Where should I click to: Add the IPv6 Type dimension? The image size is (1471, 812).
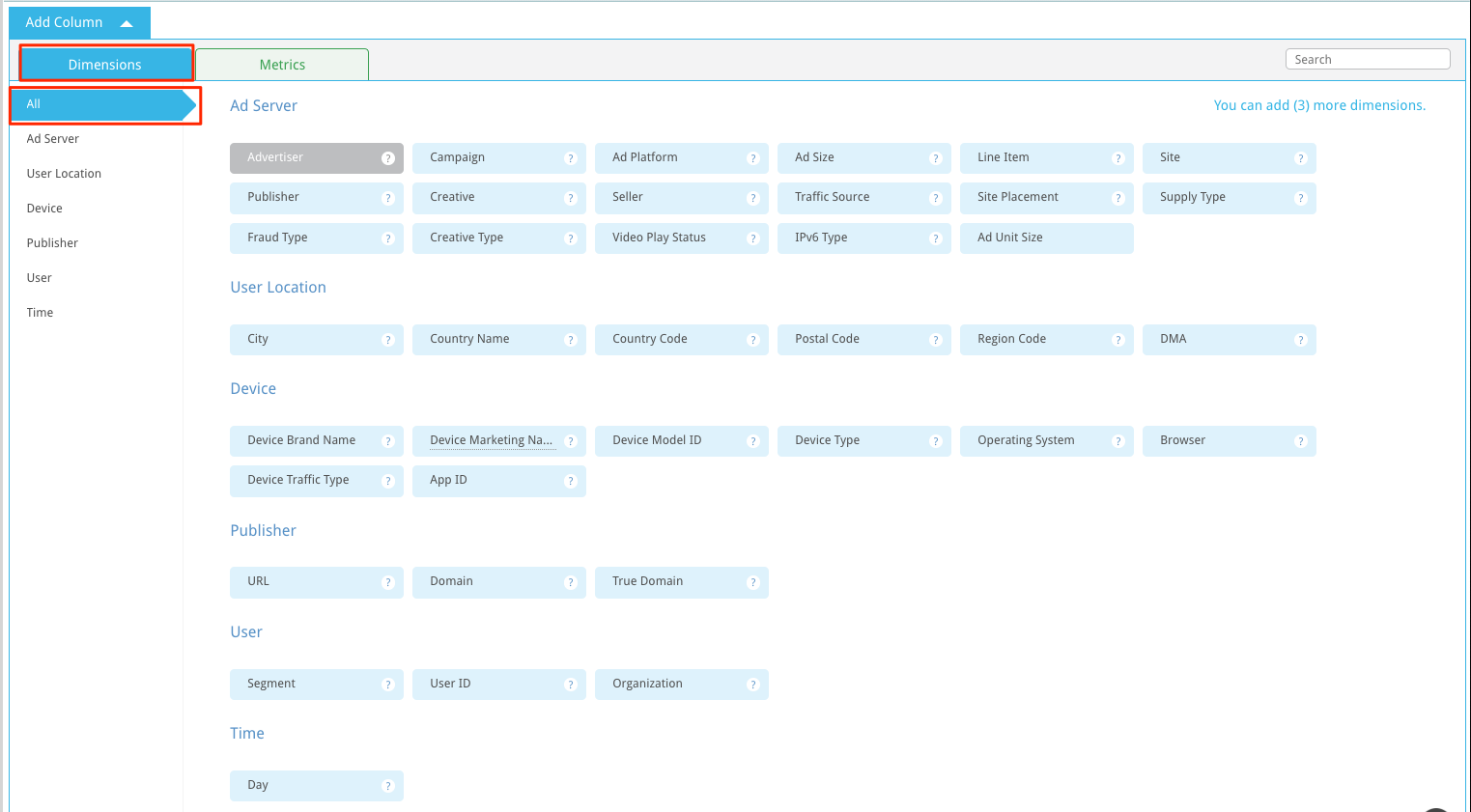coord(864,238)
